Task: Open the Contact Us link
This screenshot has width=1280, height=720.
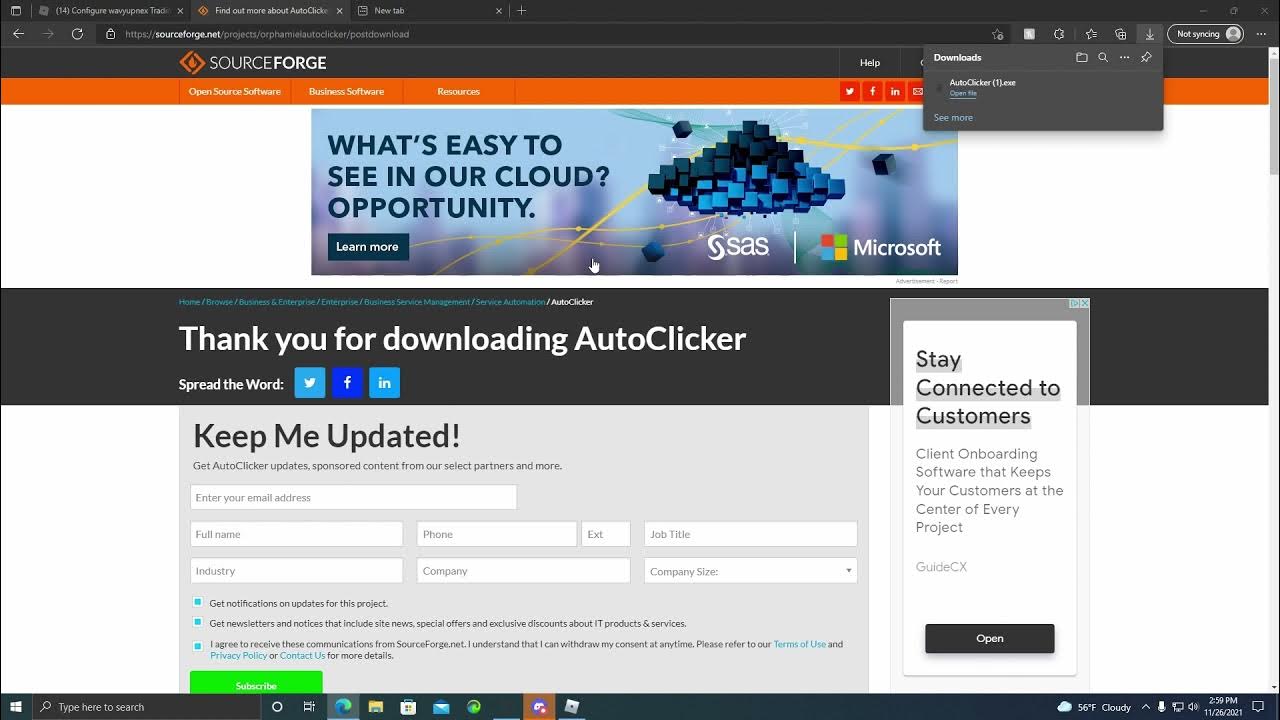Action: tap(302, 656)
